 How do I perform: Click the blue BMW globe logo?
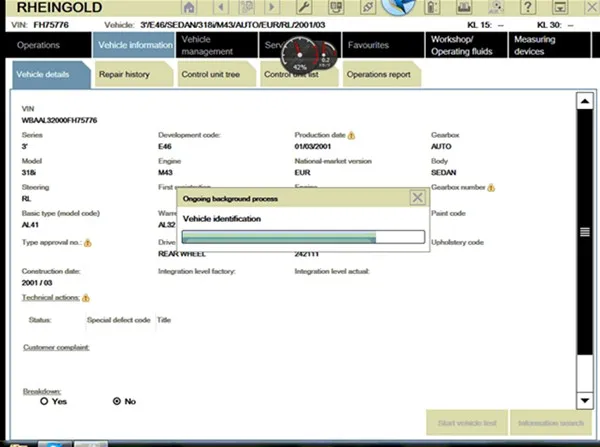pos(399,7)
